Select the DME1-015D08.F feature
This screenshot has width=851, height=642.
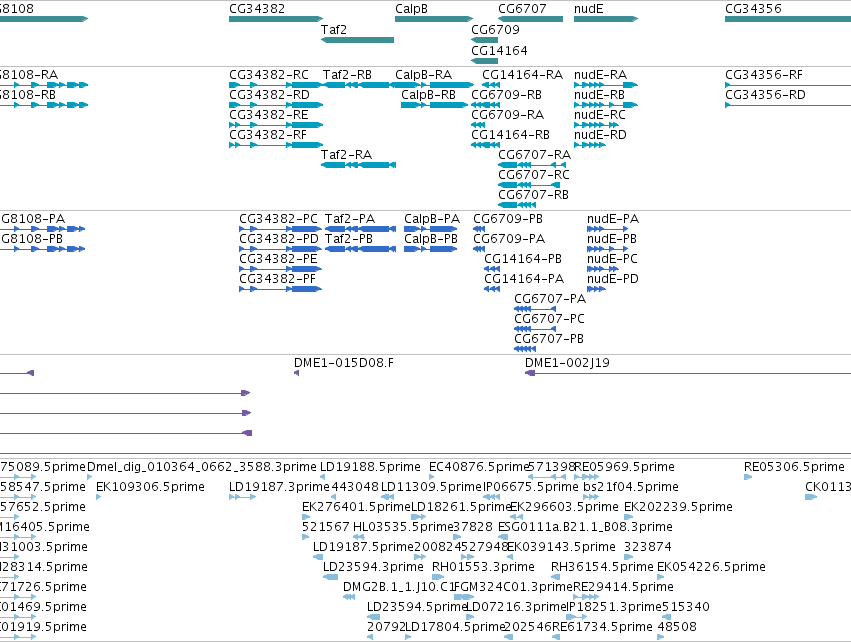point(344,363)
